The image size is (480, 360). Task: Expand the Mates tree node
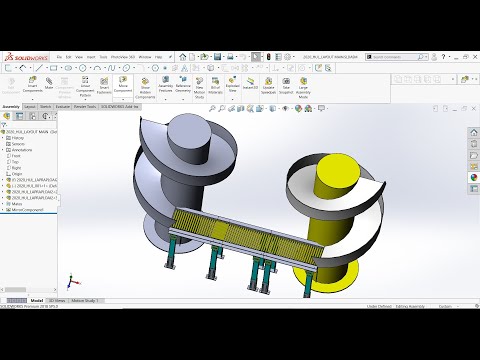3,204
